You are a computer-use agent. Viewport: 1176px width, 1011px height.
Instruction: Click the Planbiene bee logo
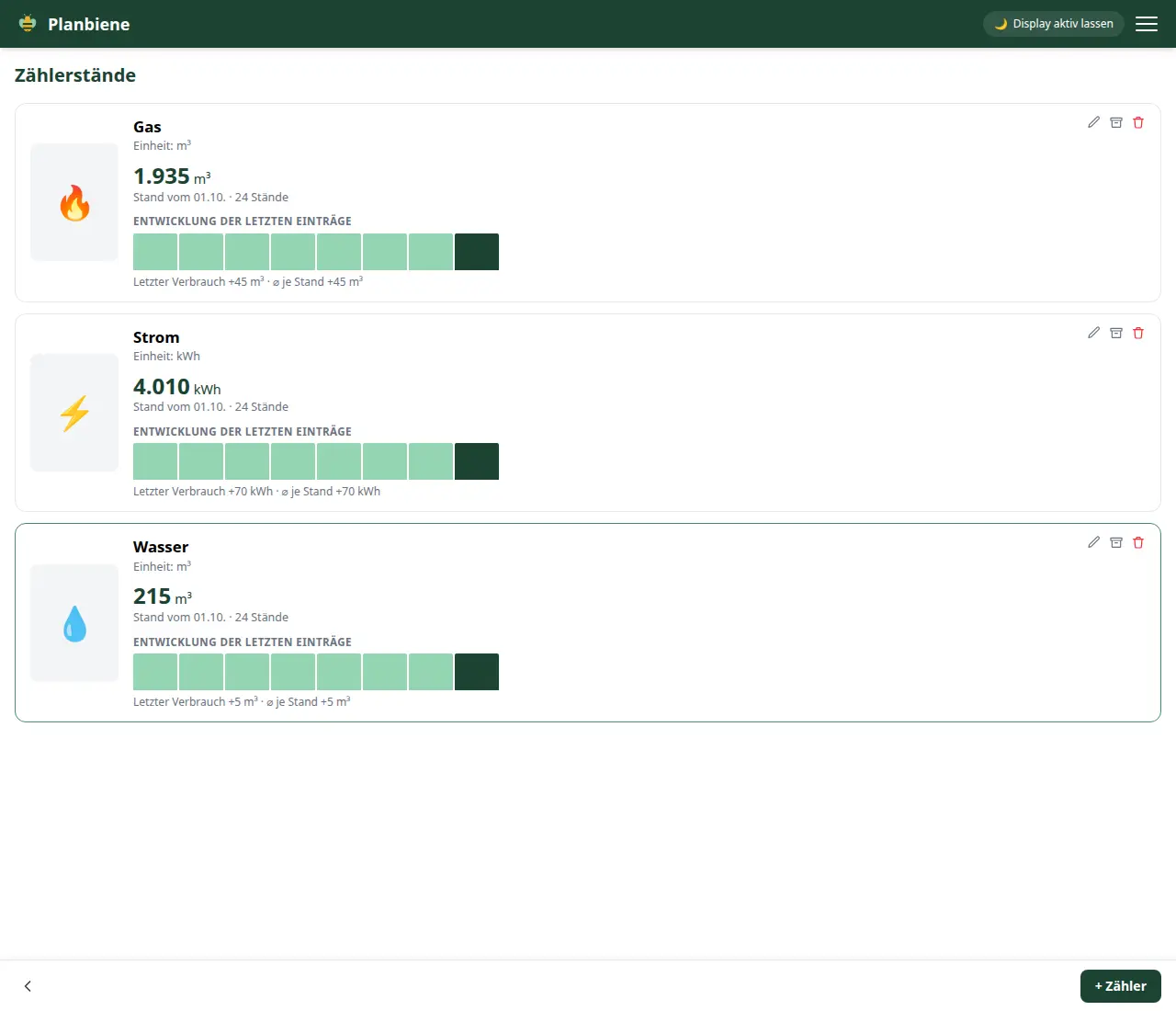pyautogui.click(x=28, y=23)
